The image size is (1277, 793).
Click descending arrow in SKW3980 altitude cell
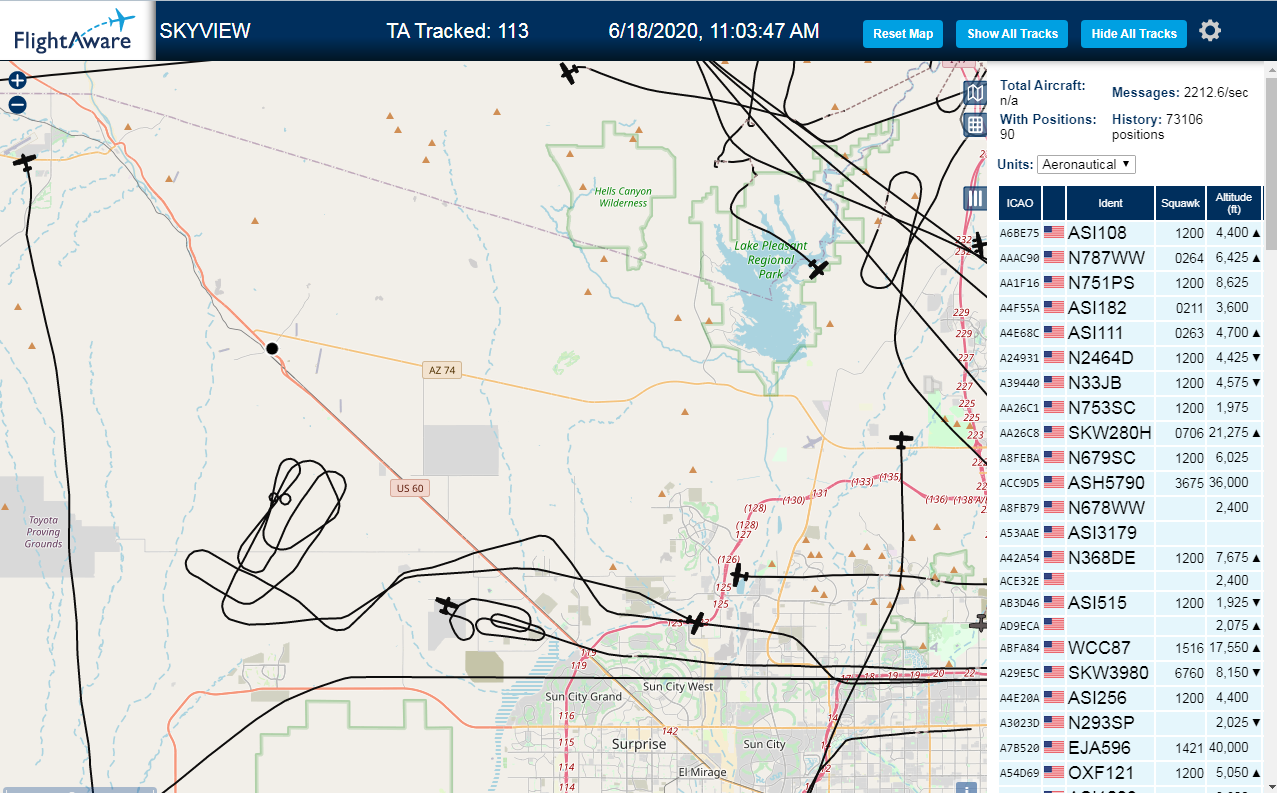[1257, 672]
